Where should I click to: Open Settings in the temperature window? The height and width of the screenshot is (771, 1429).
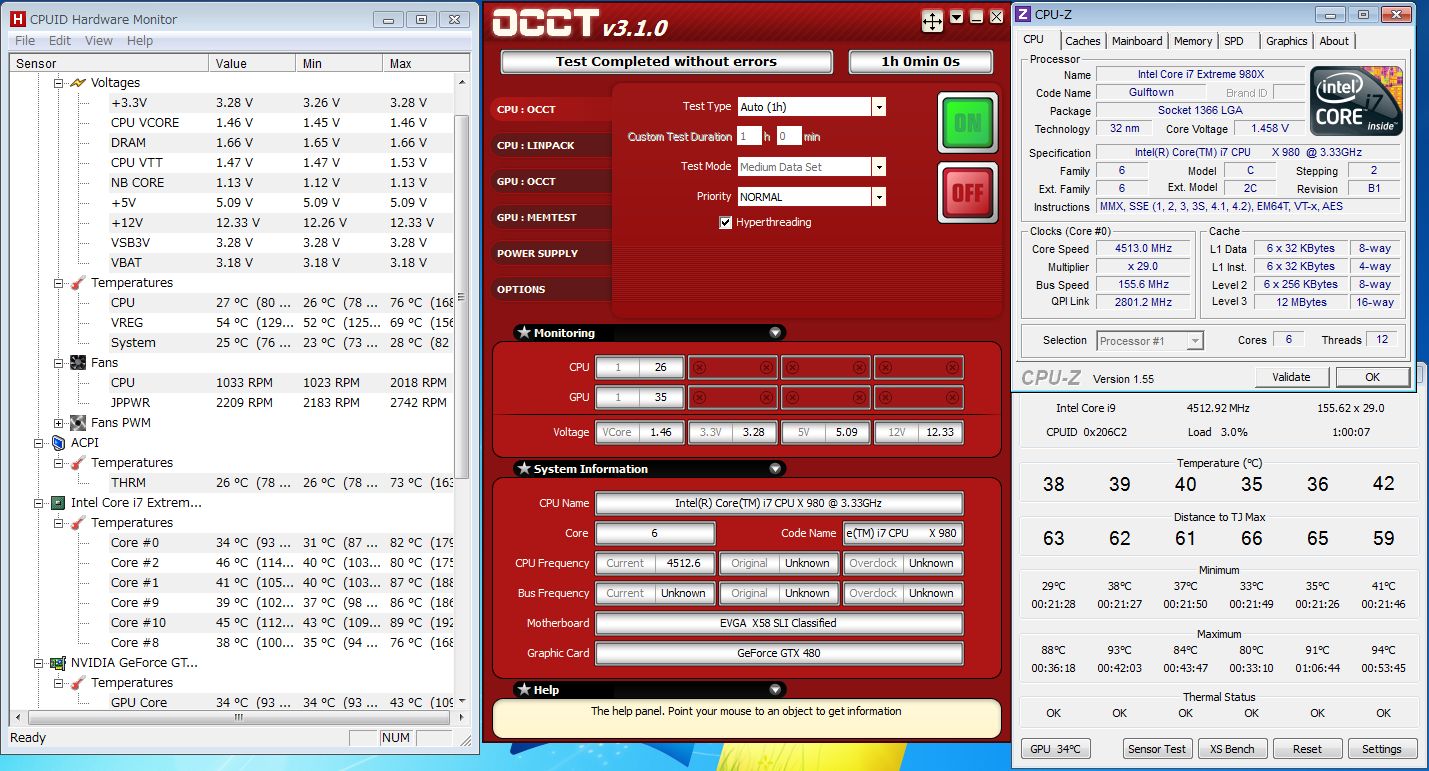1382,749
